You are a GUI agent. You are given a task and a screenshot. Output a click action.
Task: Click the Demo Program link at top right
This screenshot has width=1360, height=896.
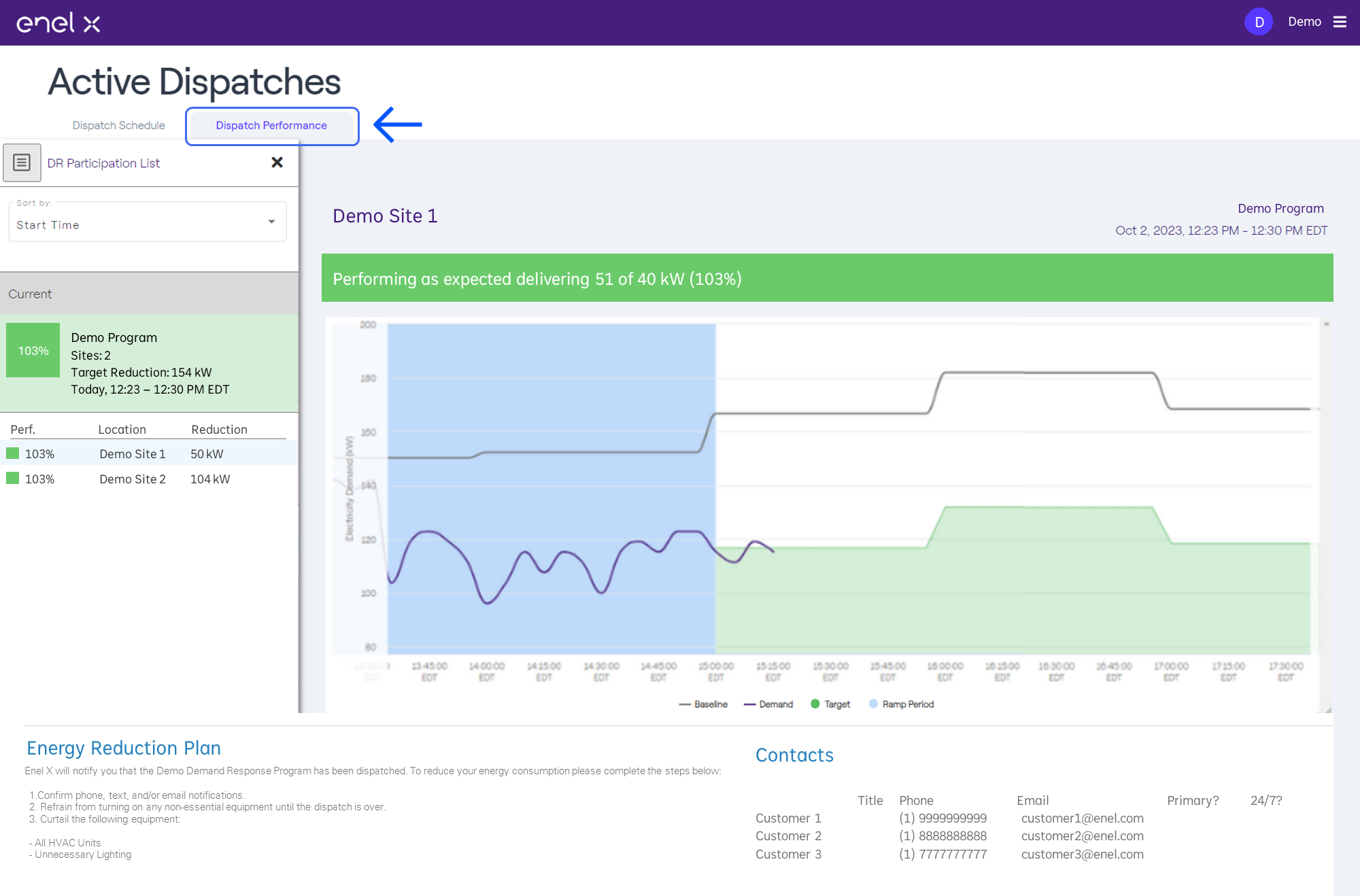click(1280, 208)
